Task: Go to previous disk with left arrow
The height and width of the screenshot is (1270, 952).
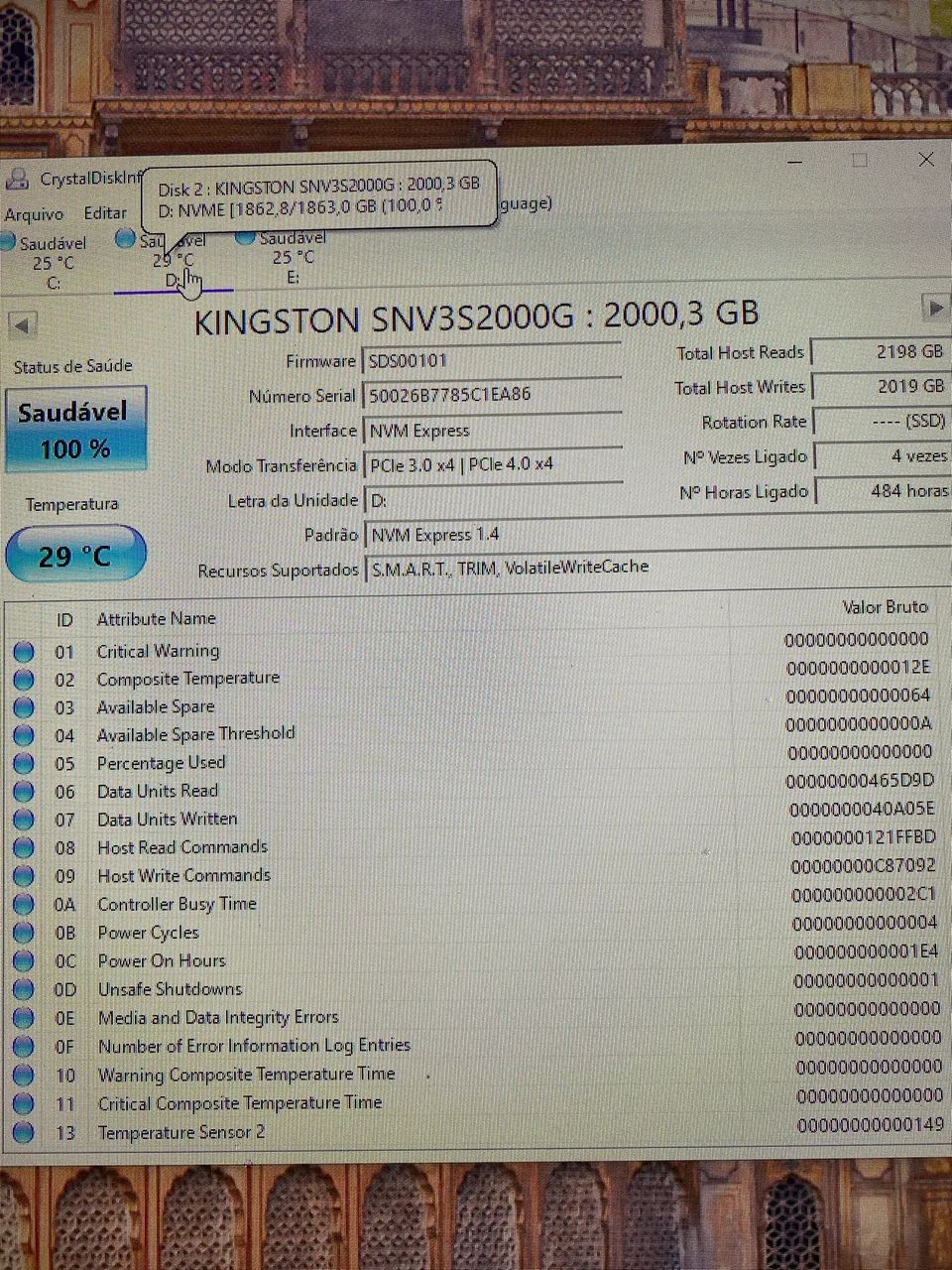Action: (x=22, y=324)
